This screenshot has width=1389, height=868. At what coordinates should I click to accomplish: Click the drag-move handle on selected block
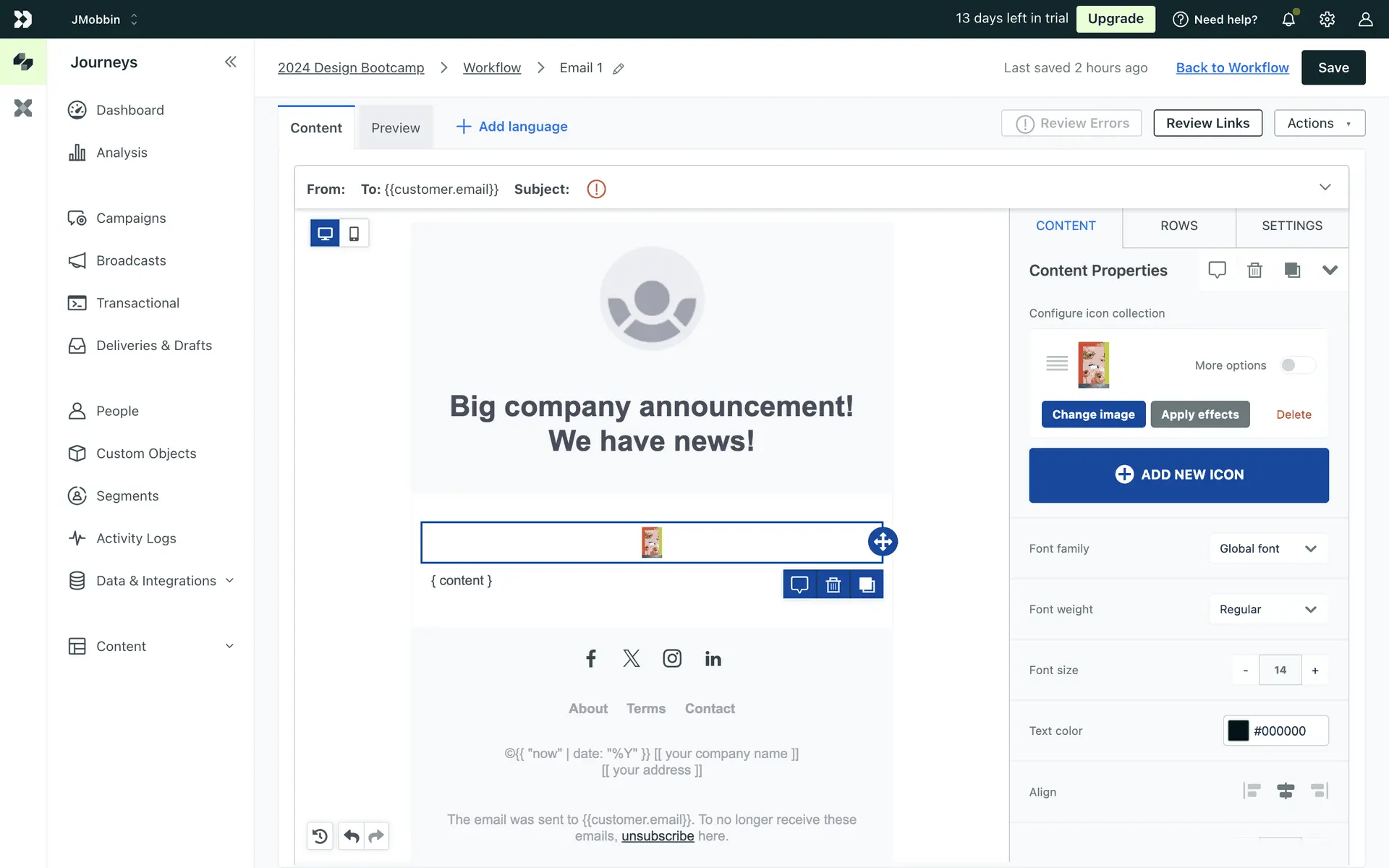[x=882, y=542]
